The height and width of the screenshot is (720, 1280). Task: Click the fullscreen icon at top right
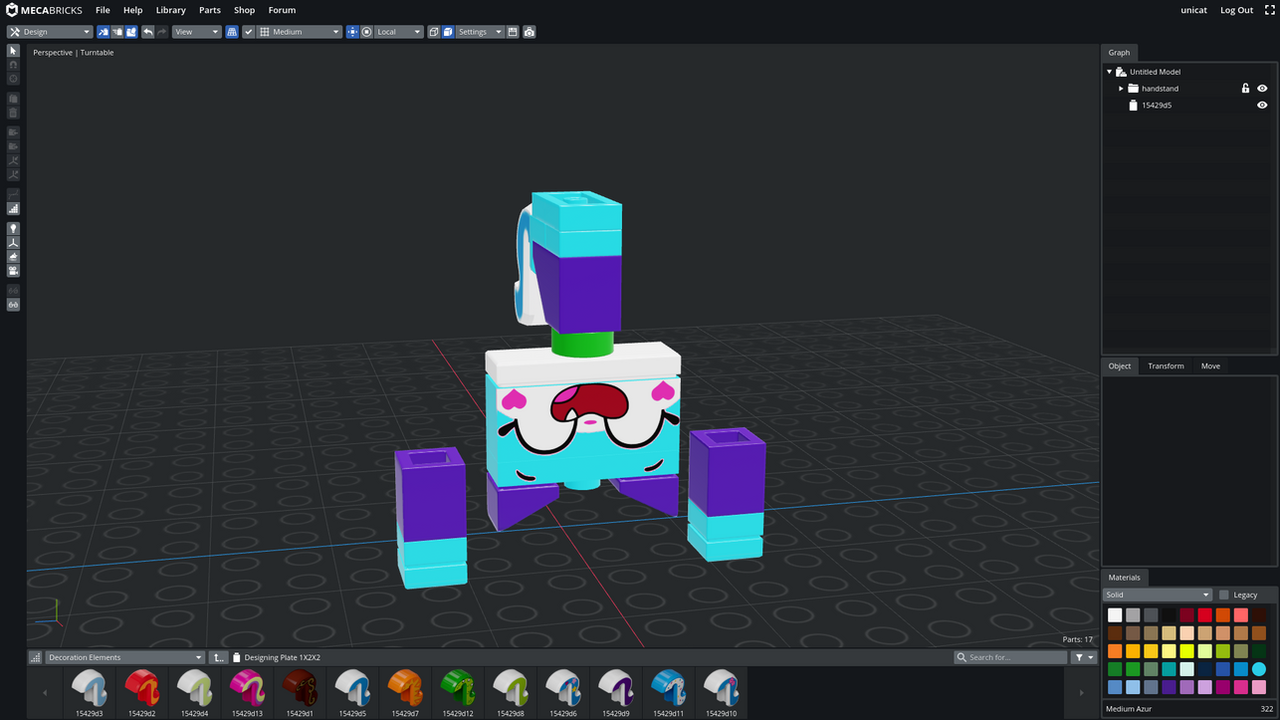coord(1270,10)
